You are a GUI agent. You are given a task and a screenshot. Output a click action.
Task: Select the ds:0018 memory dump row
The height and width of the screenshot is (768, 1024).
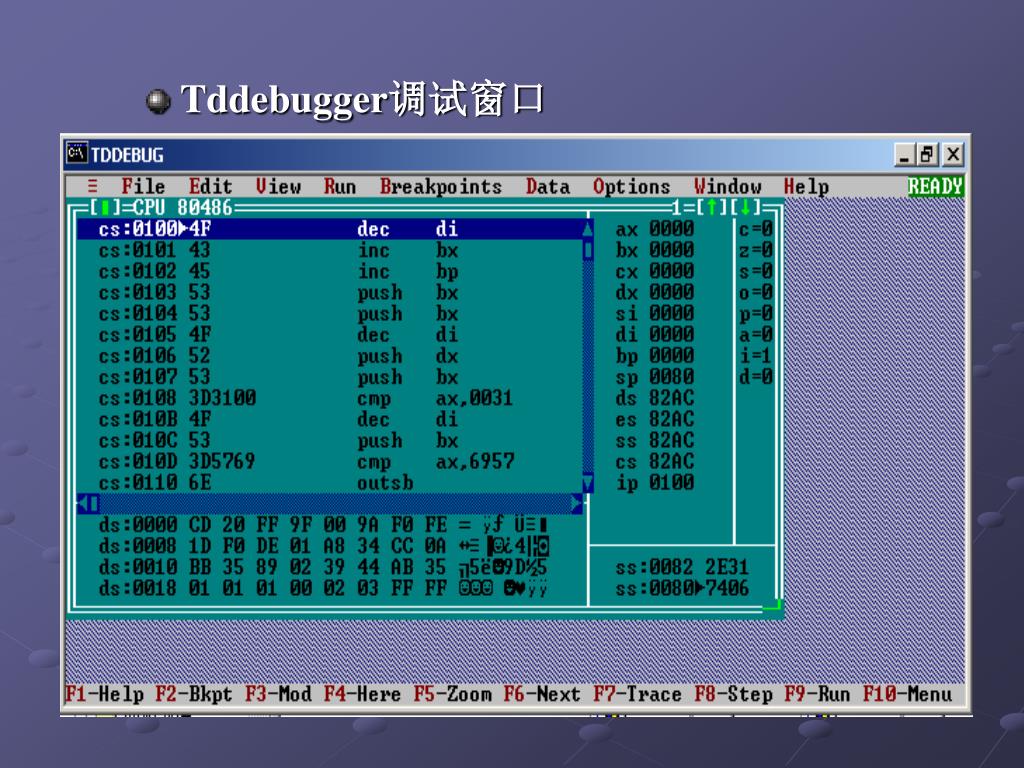point(323,588)
